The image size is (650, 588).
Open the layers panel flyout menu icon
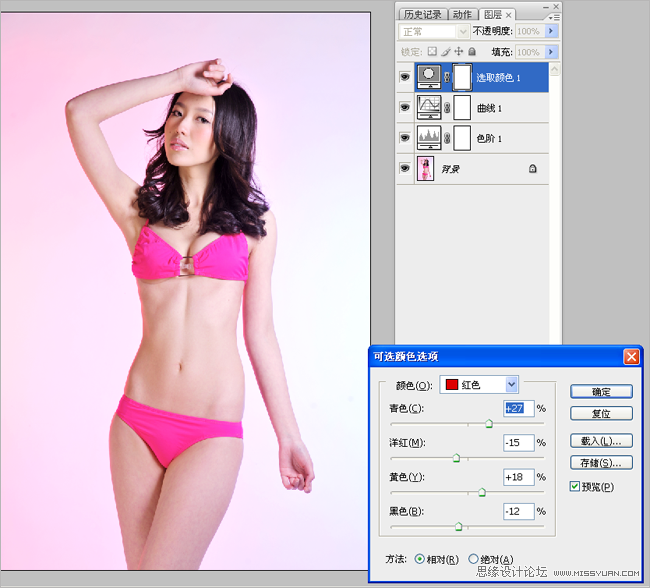point(554,17)
